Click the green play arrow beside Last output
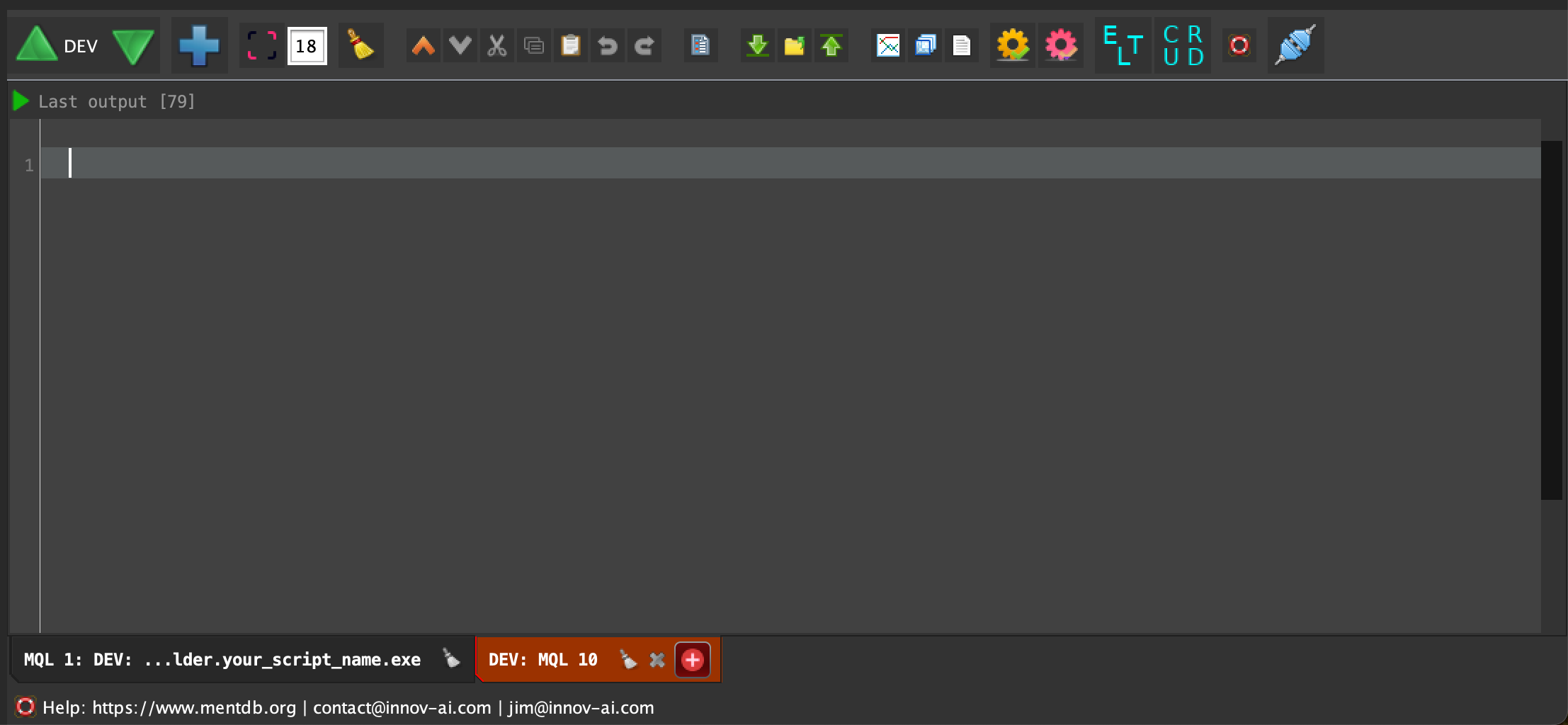Viewport: 1568px width, 725px height. click(21, 101)
